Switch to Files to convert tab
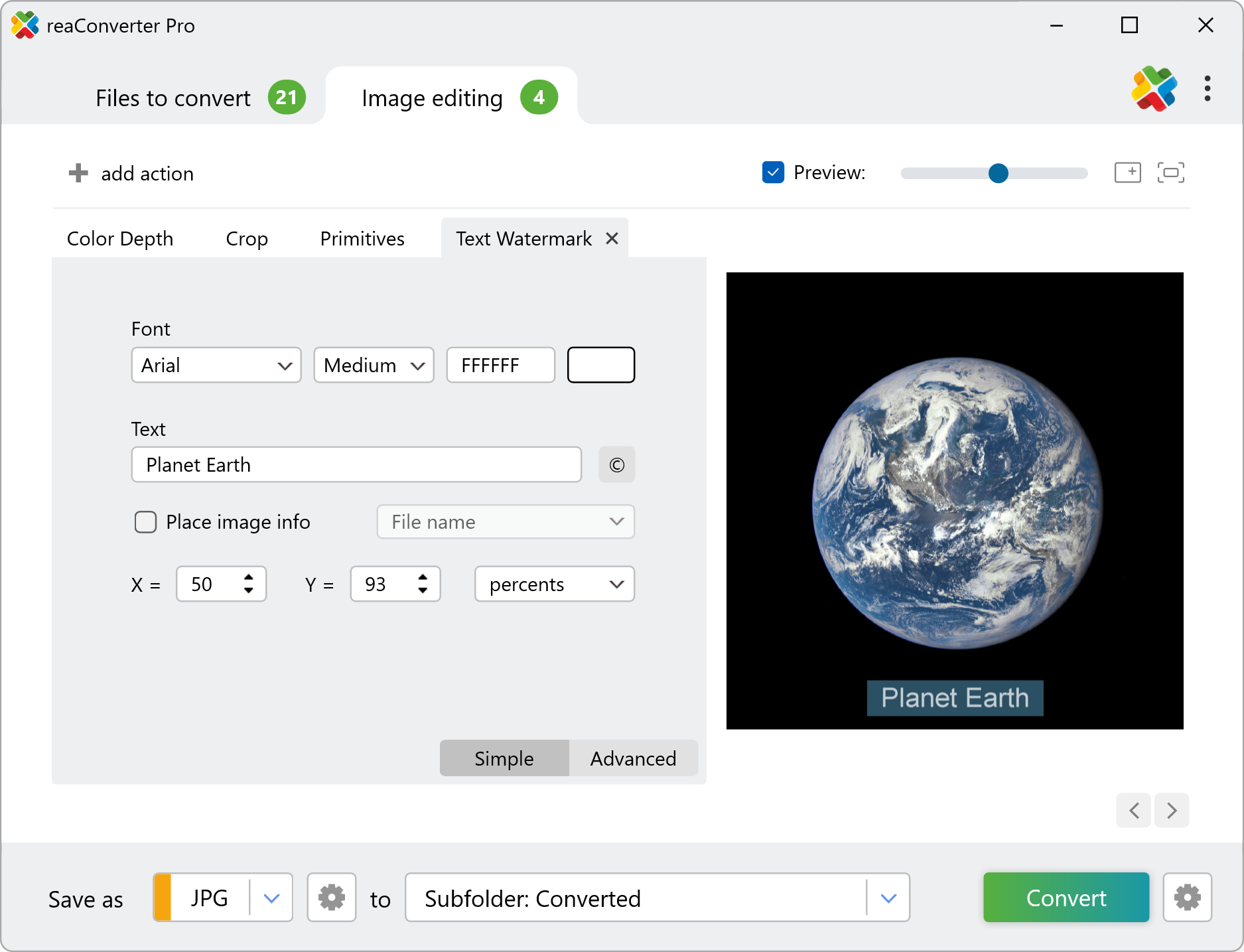The width and height of the screenshot is (1244, 952). pos(173,98)
